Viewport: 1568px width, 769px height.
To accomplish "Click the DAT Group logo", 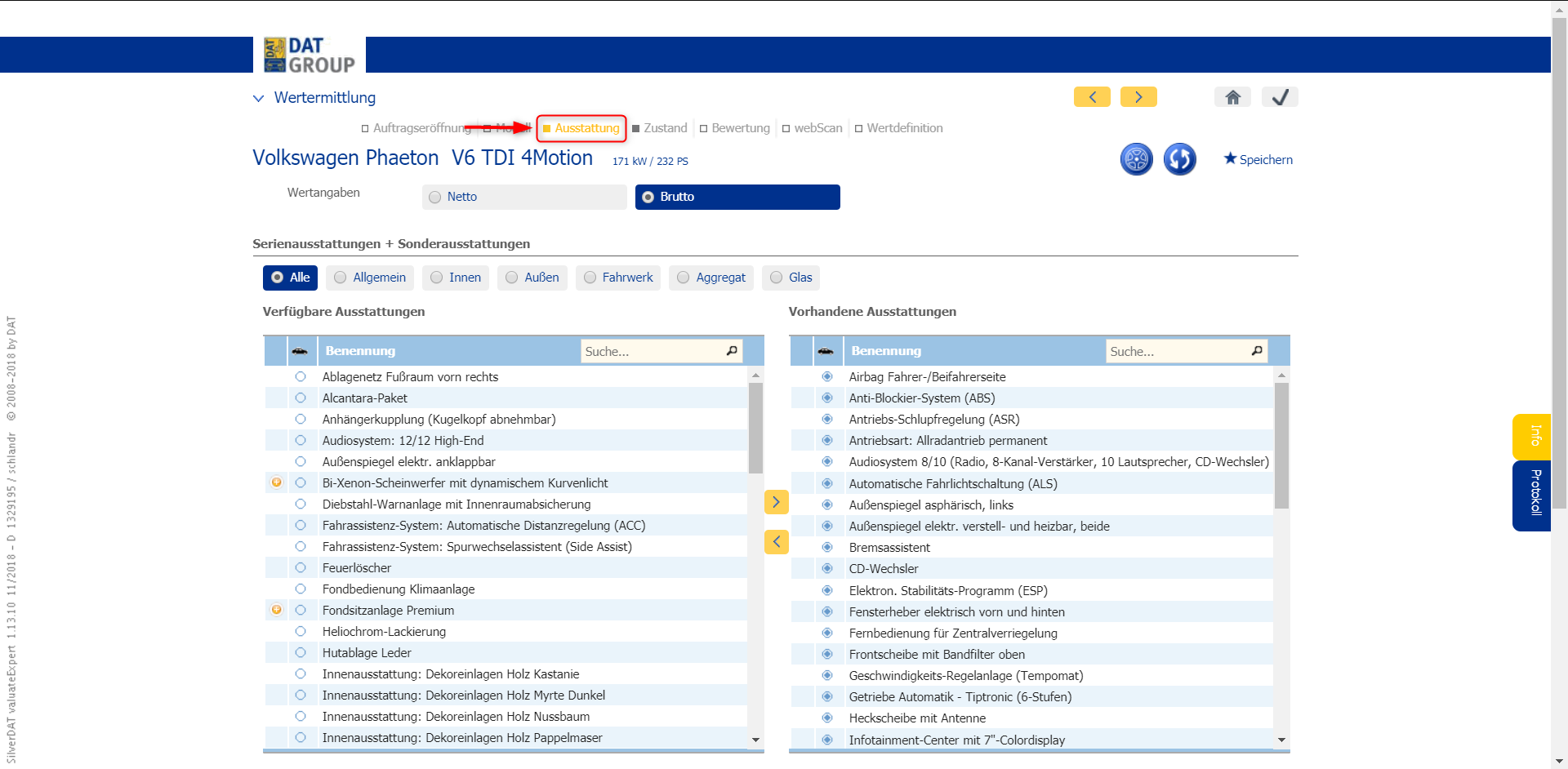I will (310, 55).
